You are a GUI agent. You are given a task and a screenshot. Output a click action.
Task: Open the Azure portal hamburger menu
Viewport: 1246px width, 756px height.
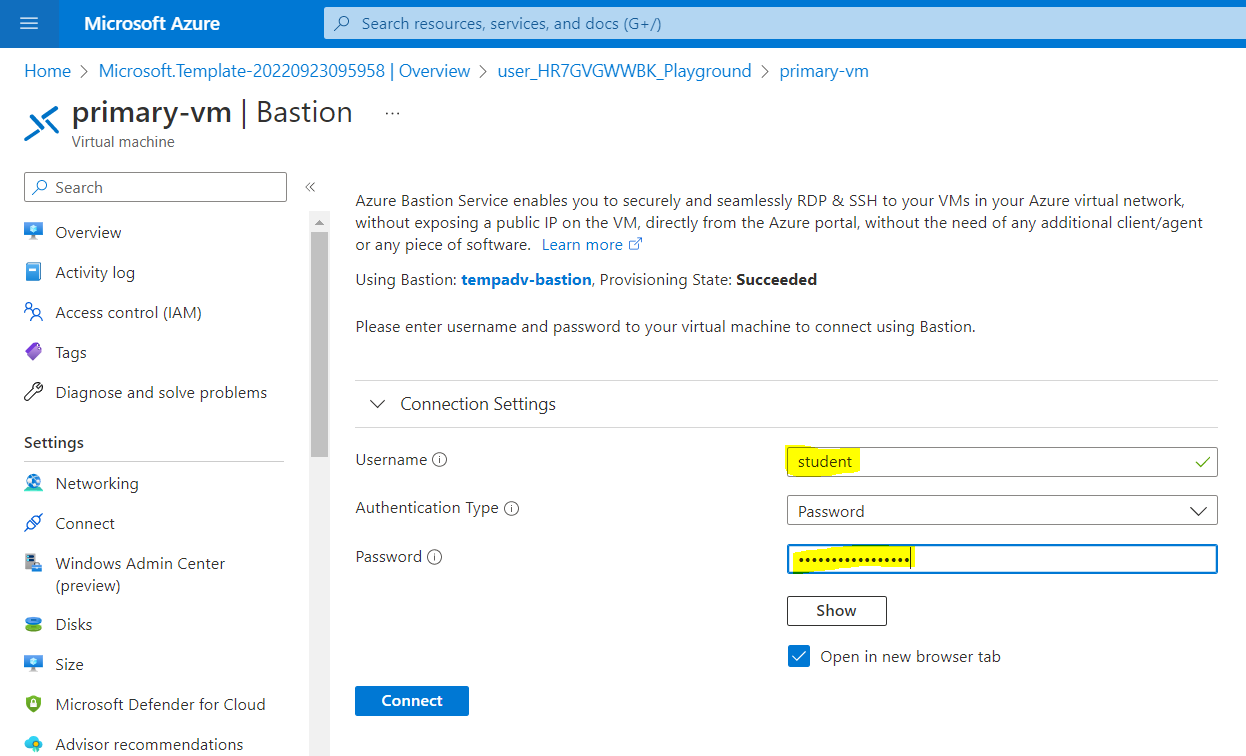(29, 23)
